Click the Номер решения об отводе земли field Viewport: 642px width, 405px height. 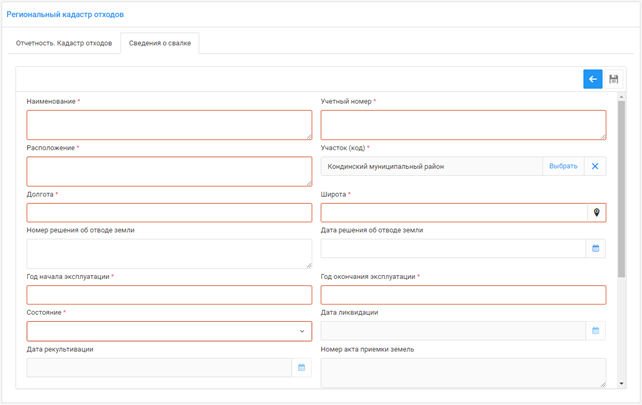(x=168, y=253)
